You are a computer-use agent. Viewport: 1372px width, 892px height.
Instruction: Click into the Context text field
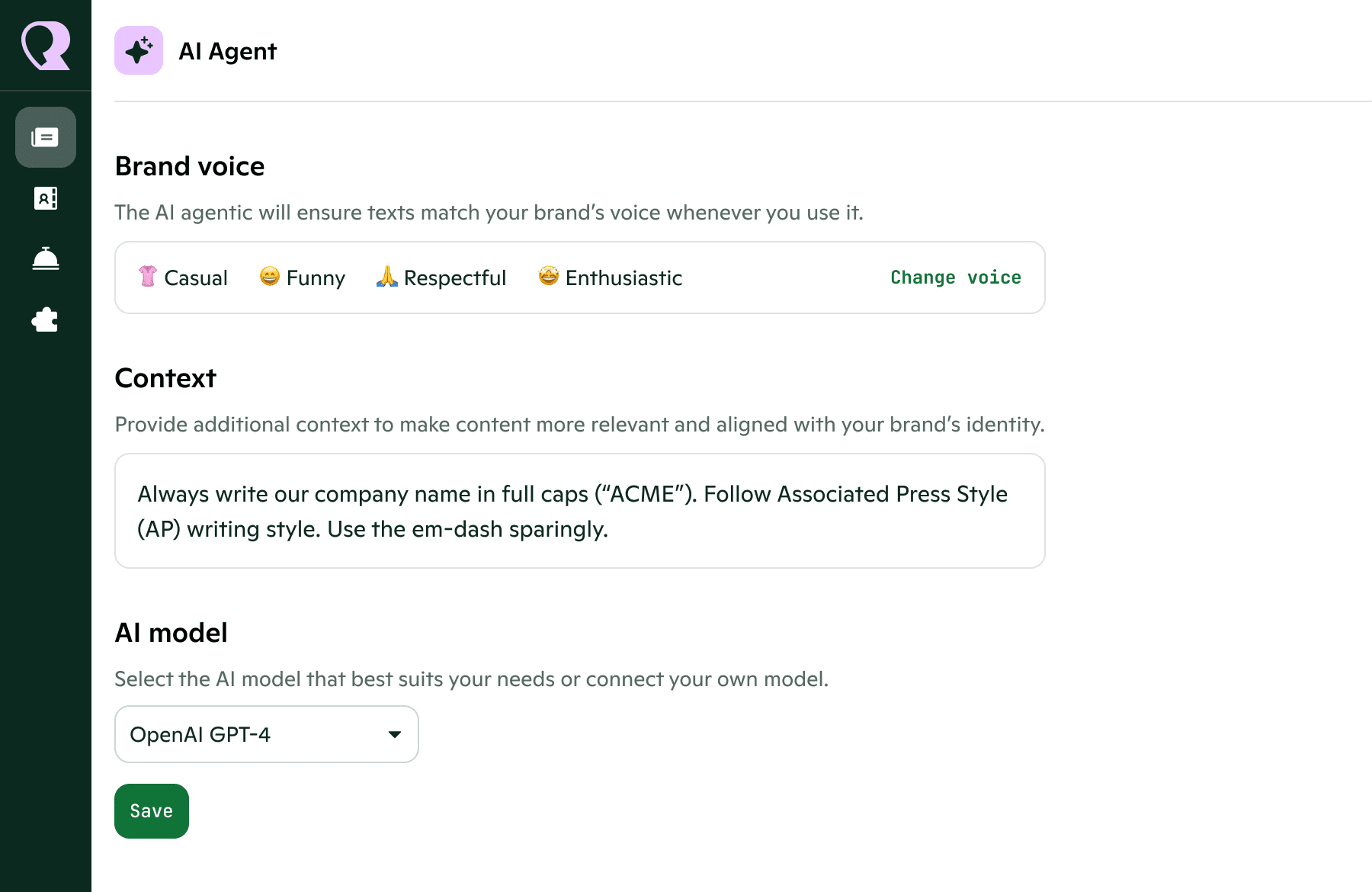tap(579, 511)
